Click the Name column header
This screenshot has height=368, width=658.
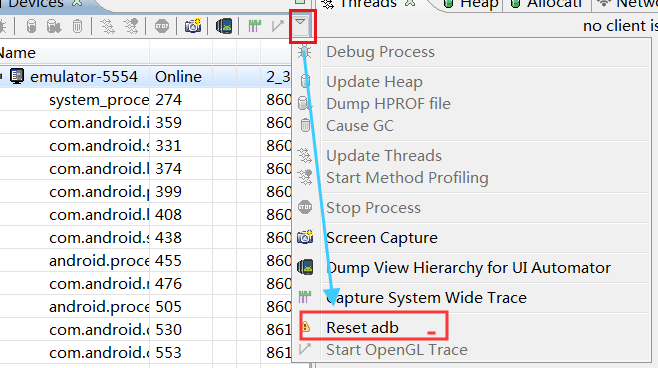74,53
